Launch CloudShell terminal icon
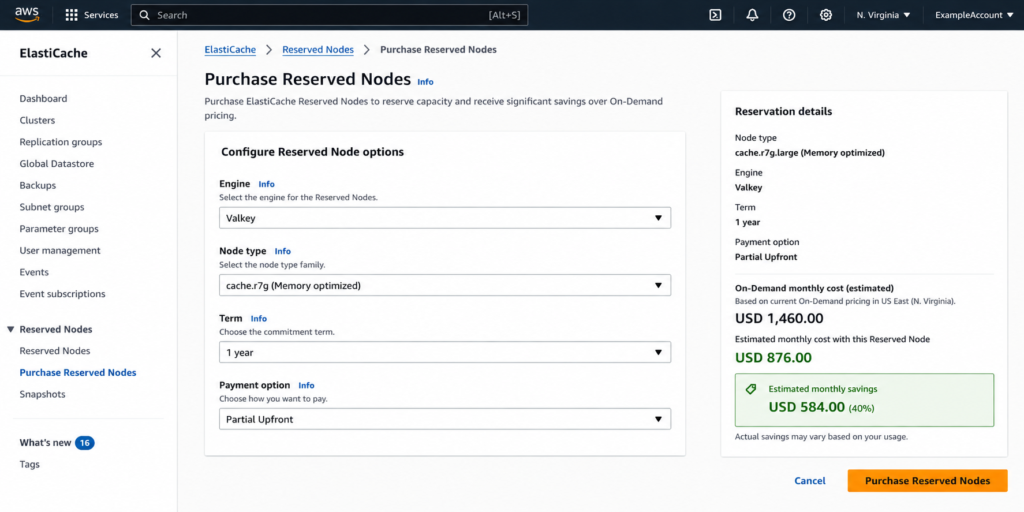Image resolution: width=1024 pixels, height=512 pixels. [x=715, y=15]
